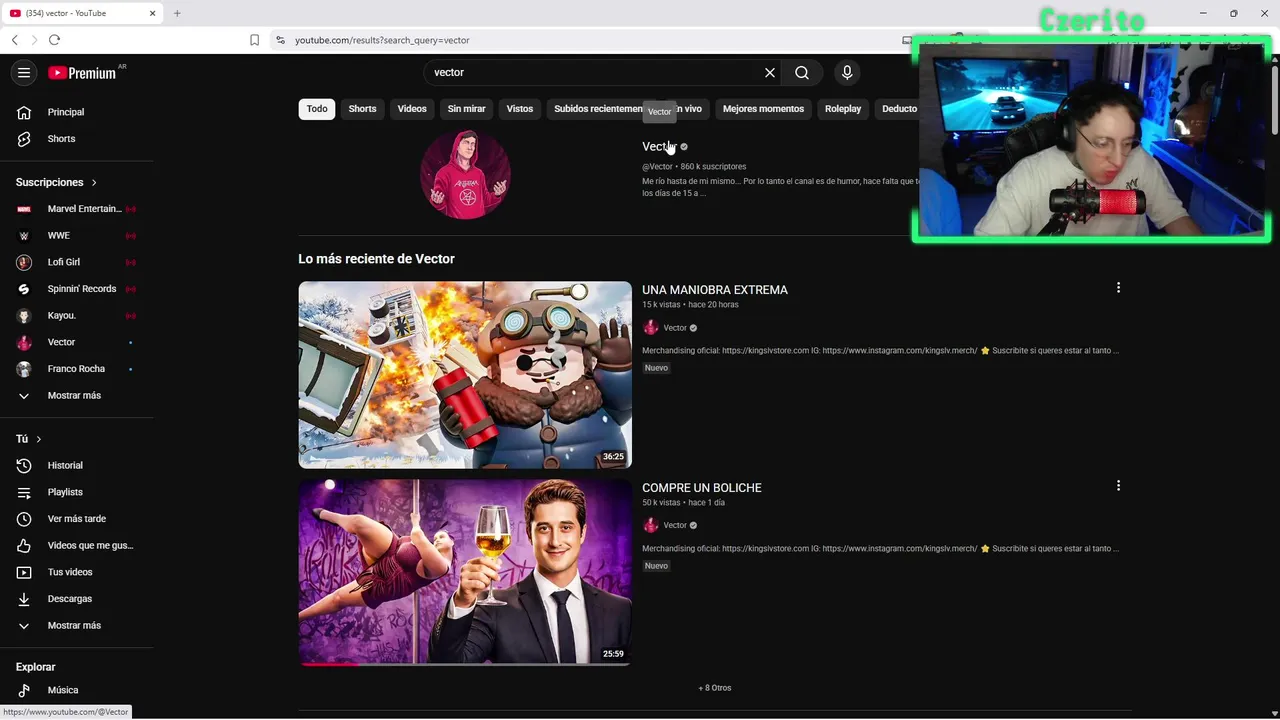
Task: Select Subidos recientemente filter chip
Action: coord(599,109)
